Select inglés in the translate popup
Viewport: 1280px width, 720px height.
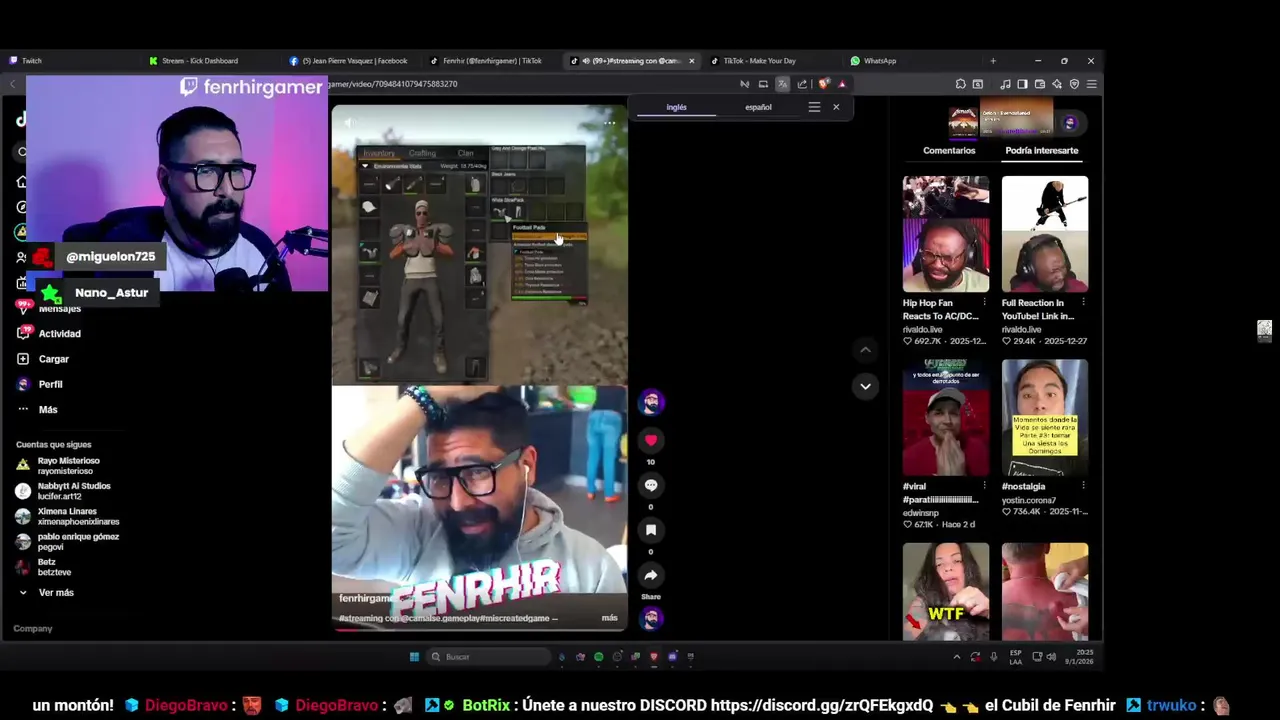pyautogui.click(x=677, y=107)
